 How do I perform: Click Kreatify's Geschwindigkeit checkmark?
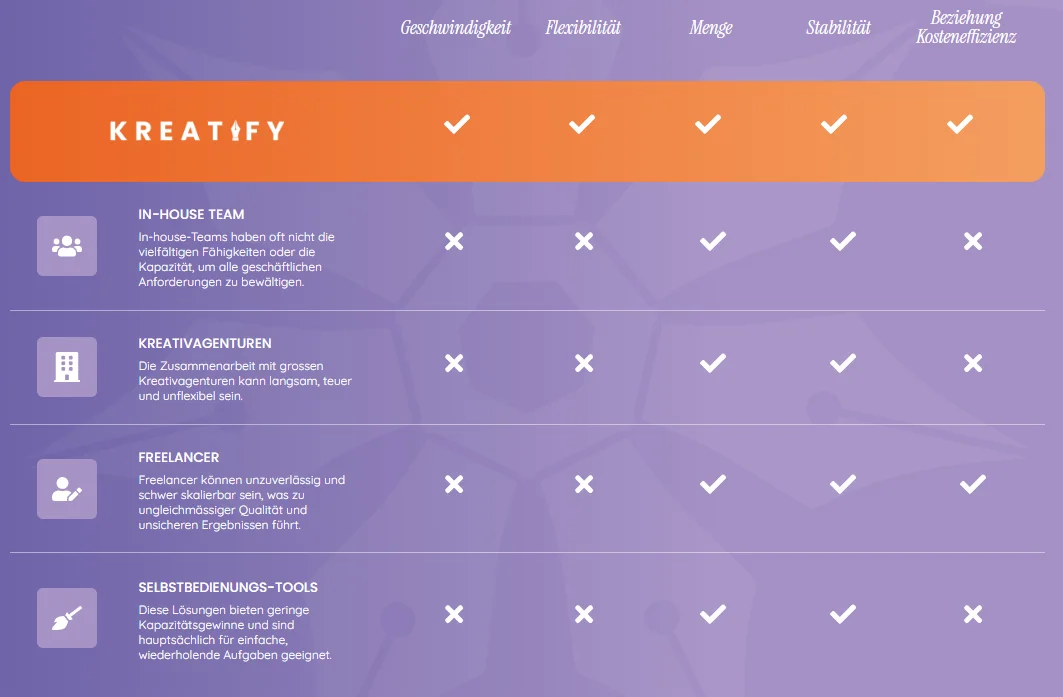coord(456,124)
